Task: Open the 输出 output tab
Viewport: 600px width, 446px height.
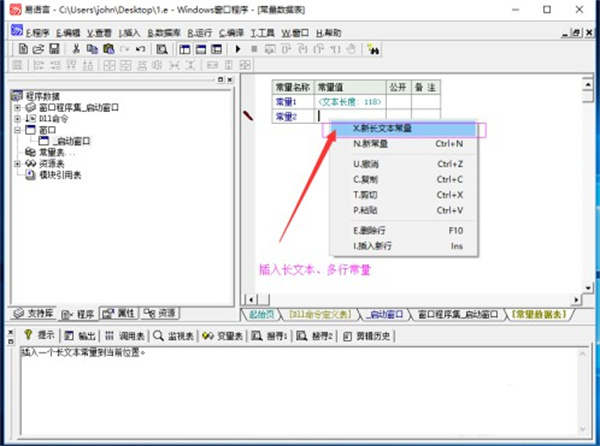Action: (x=80, y=336)
